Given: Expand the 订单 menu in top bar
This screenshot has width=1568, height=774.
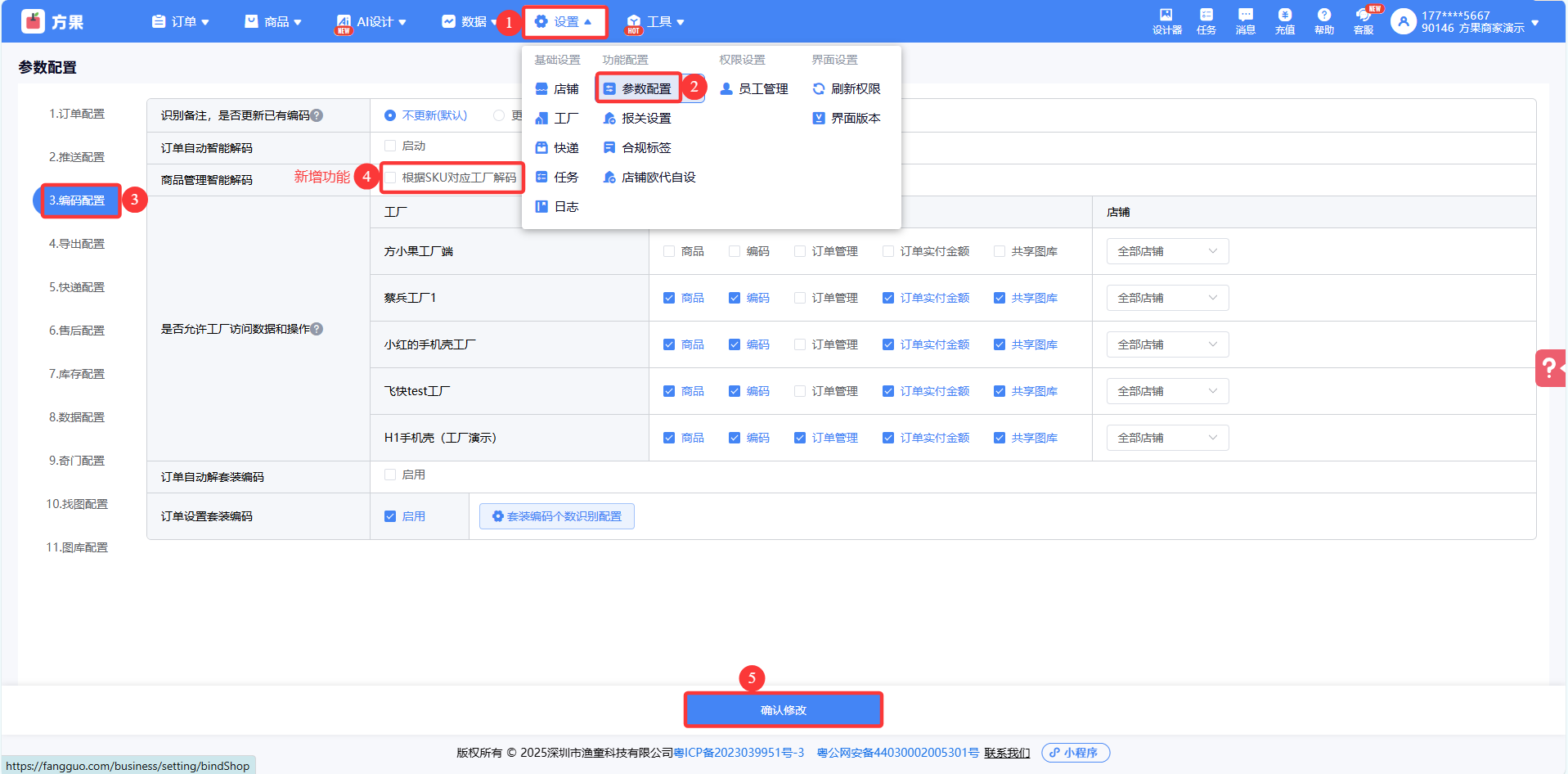Looking at the screenshot, I should pos(181,22).
